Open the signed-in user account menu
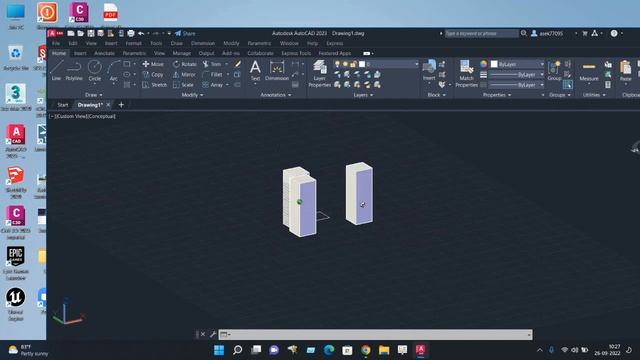Image resolution: width=640 pixels, height=360 pixels. click(x=550, y=33)
